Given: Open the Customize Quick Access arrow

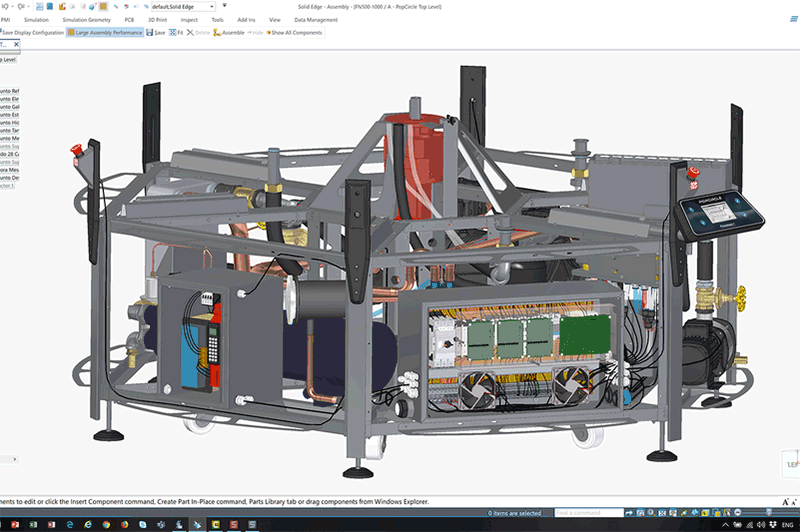Looking at the screenshot, I should (224, 6).
